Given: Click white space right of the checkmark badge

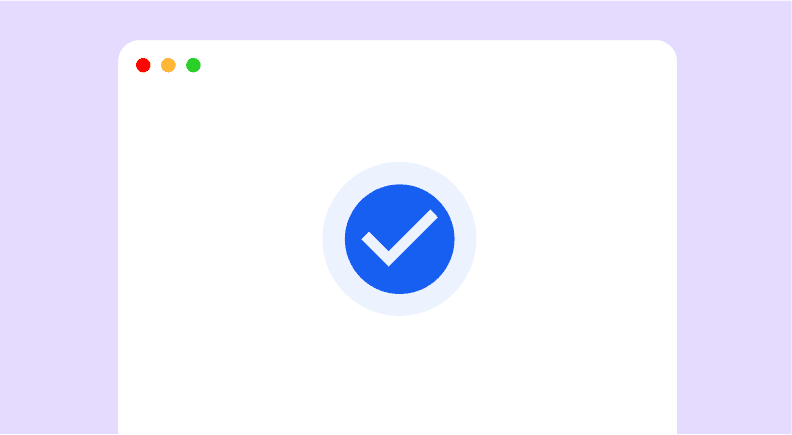Looking at the screenshot, I should tap(576, 239).
